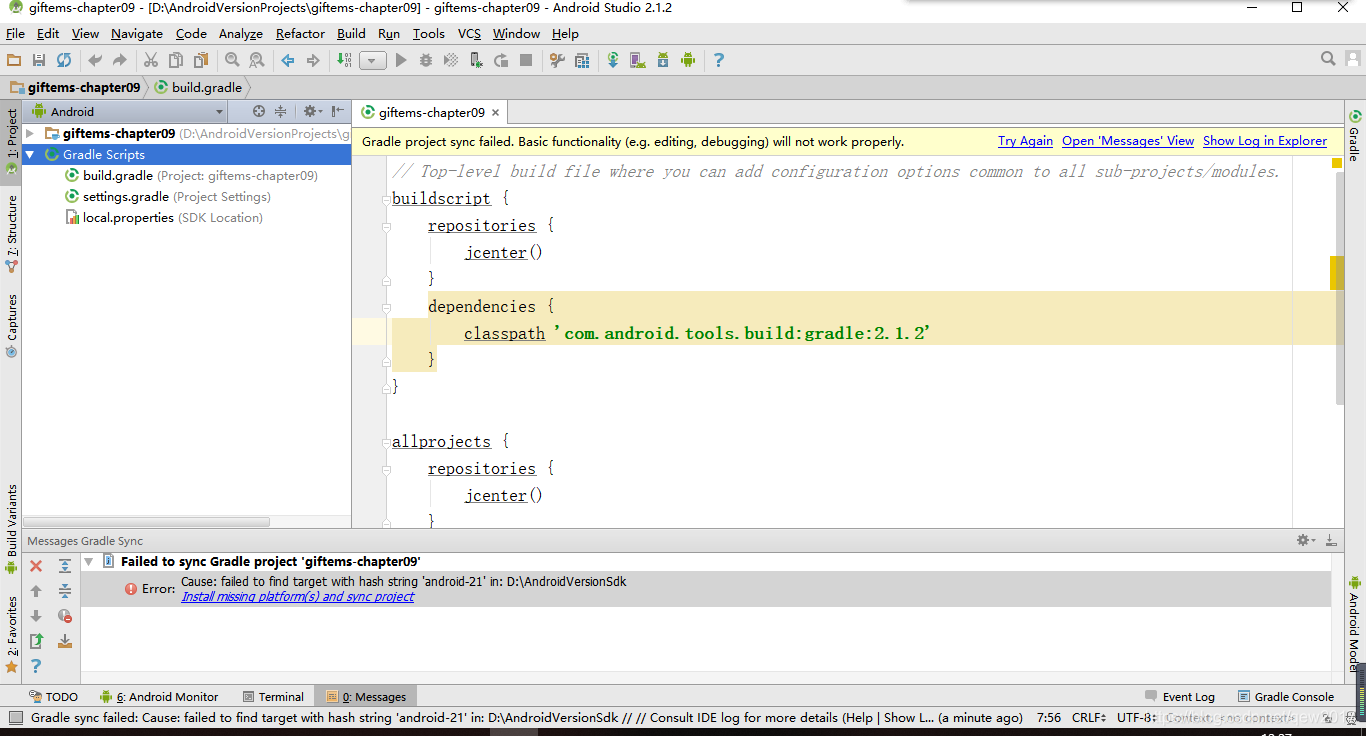Click the Open folder toolbar icon
The width and height of the screenshot is (1366, 736).
(14, 60)
